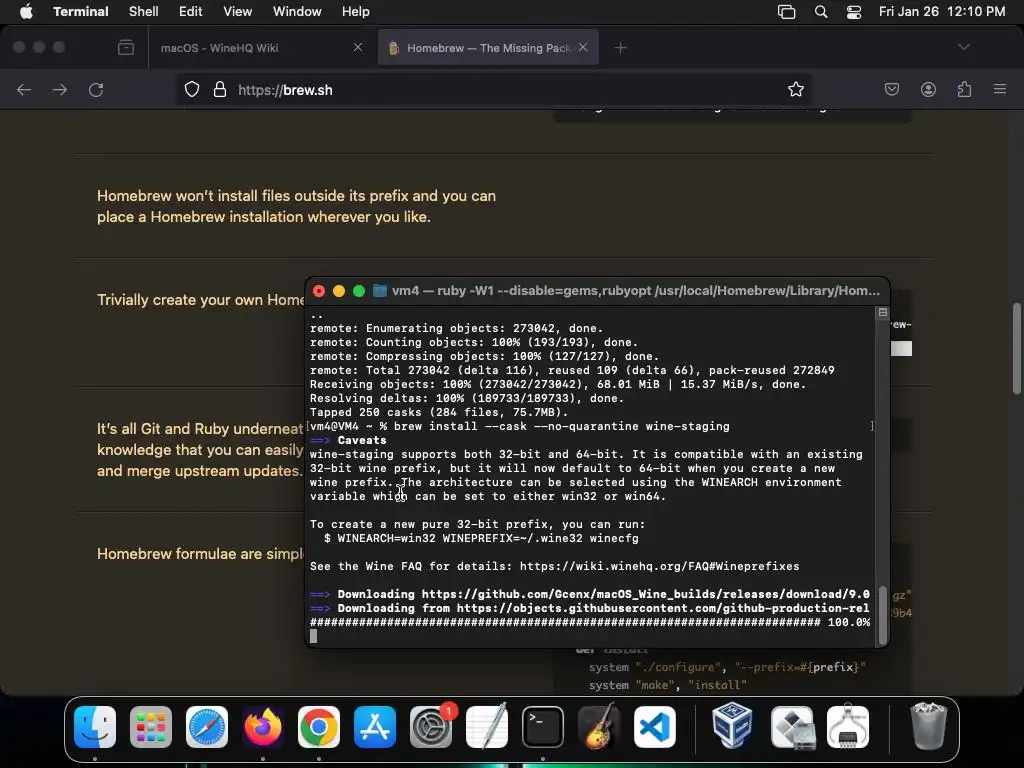Click the Caveats heading in Terminal
1024x768 pixels.
(x=362, y=440)
